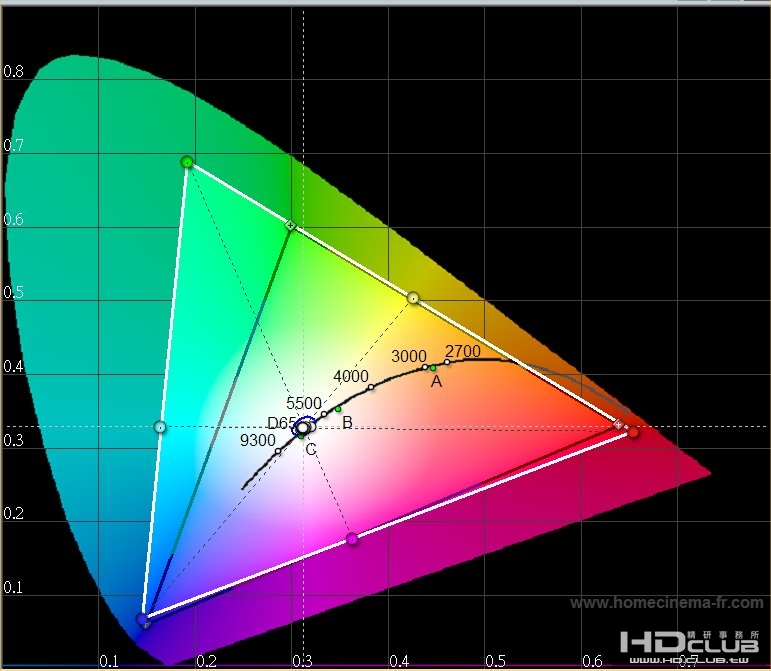Screen dimensions: 771x671
Task: Click the green dot for illuminant B
Action: tap(338, 409)
